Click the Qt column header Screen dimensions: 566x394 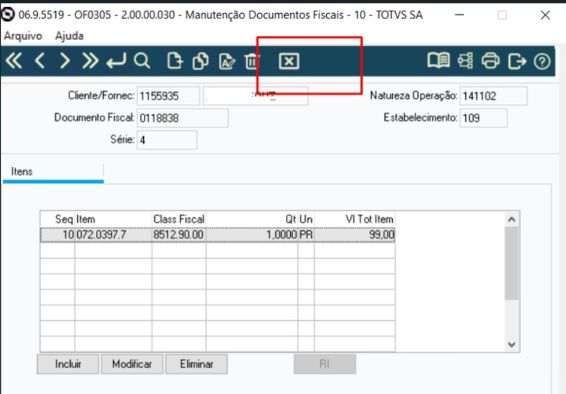[252, 219]
